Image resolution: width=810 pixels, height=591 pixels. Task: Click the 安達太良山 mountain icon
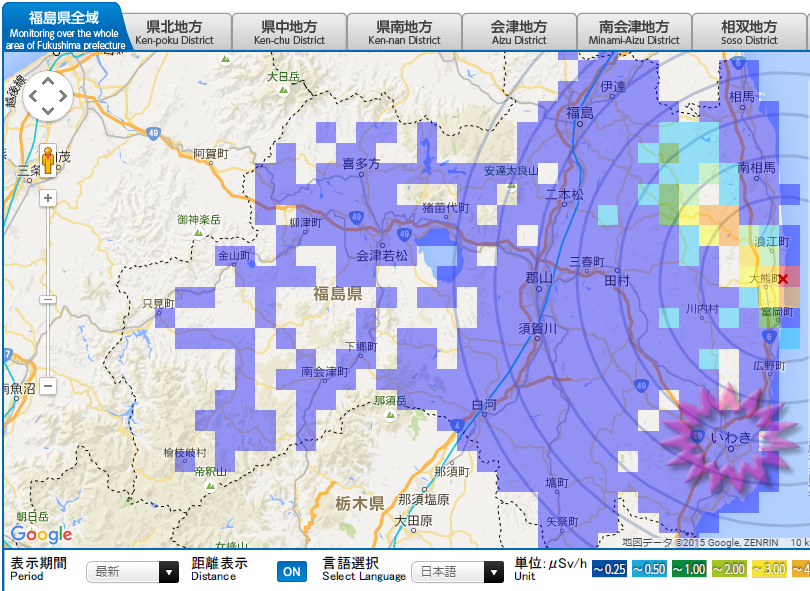tap(511, 184)
